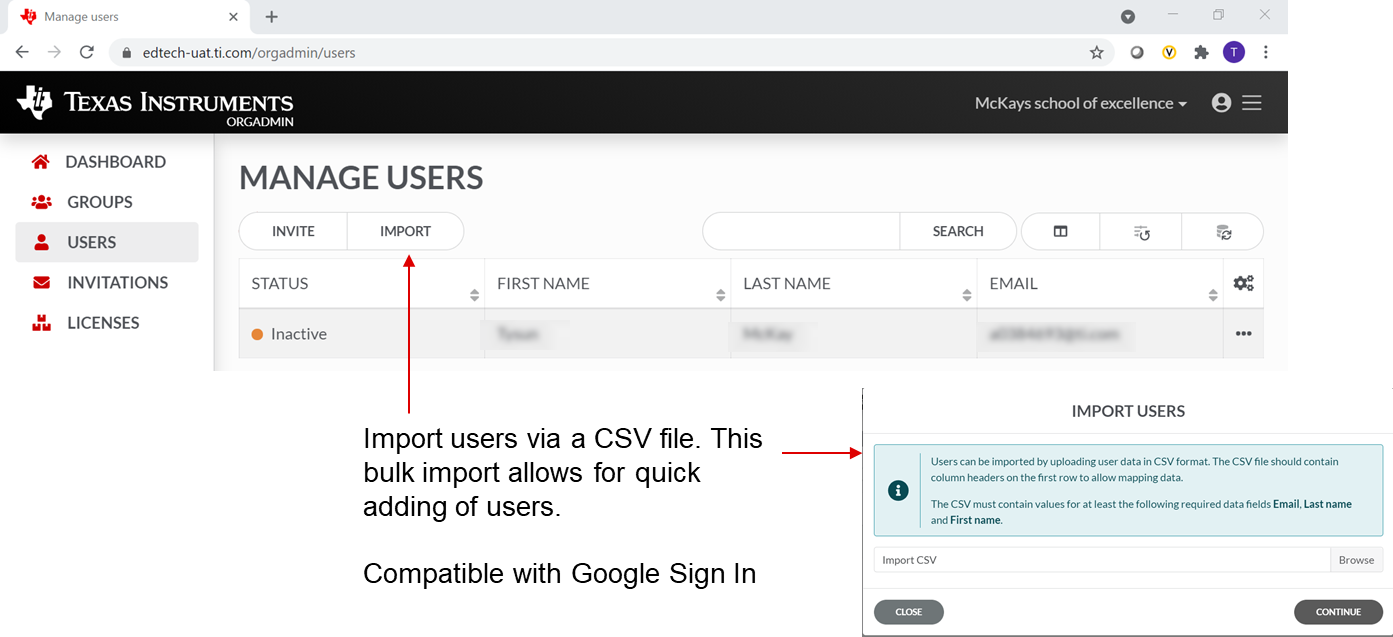This screenshot has height=637, width=1393.
Task: Click the column layout icon button
Action: (1060, 231)
